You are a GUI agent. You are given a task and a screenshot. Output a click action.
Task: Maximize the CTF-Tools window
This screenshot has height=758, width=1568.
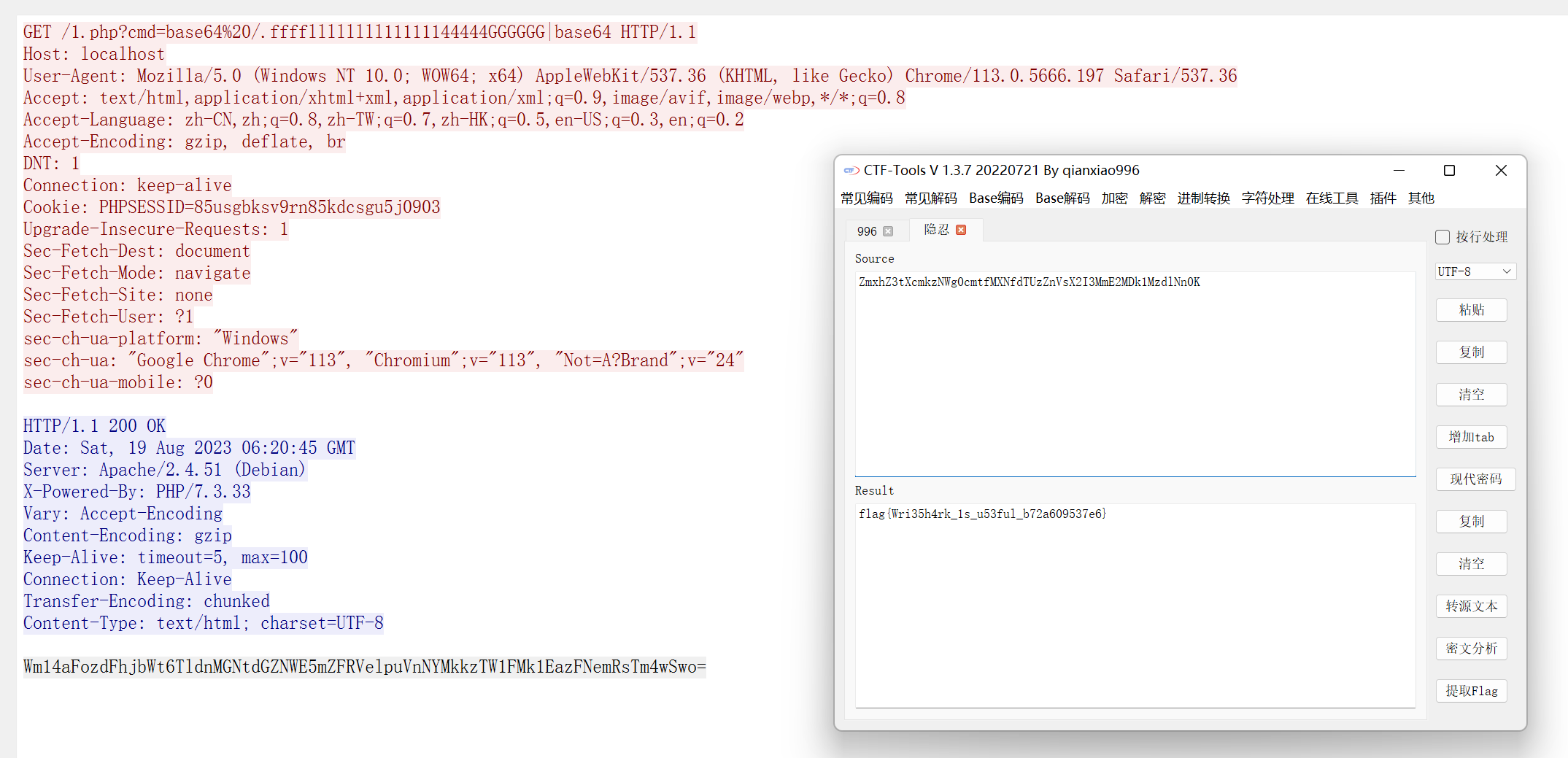tap(1450, 171)
